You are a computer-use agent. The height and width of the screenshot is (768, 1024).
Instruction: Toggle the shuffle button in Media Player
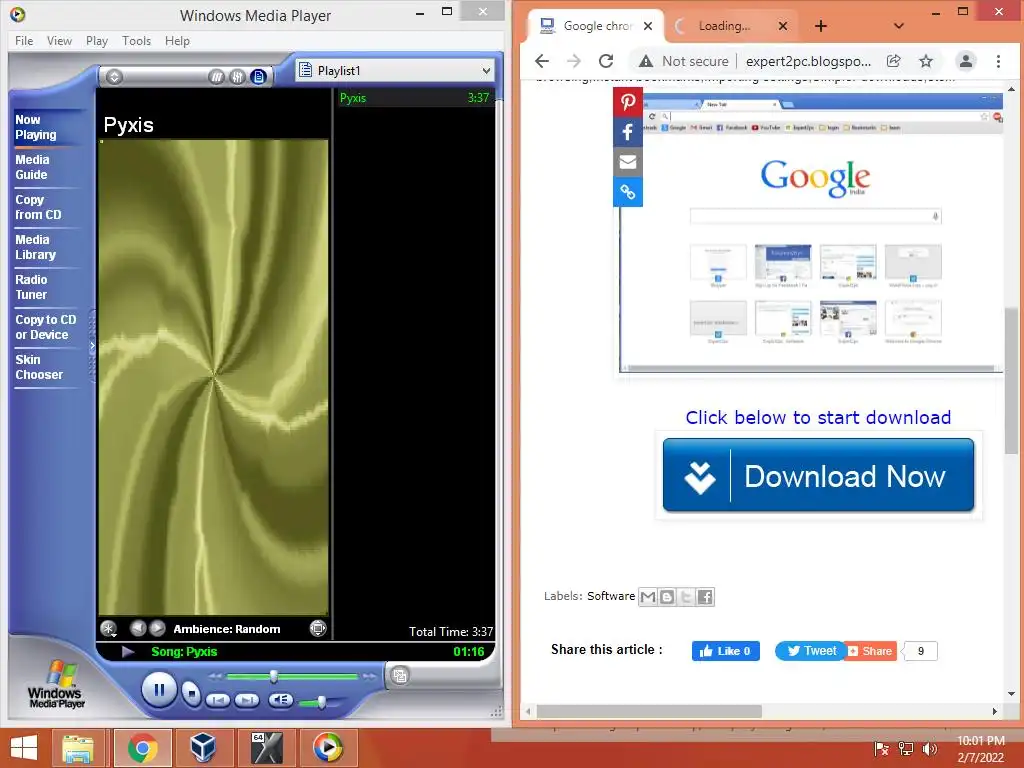(216, 77)
